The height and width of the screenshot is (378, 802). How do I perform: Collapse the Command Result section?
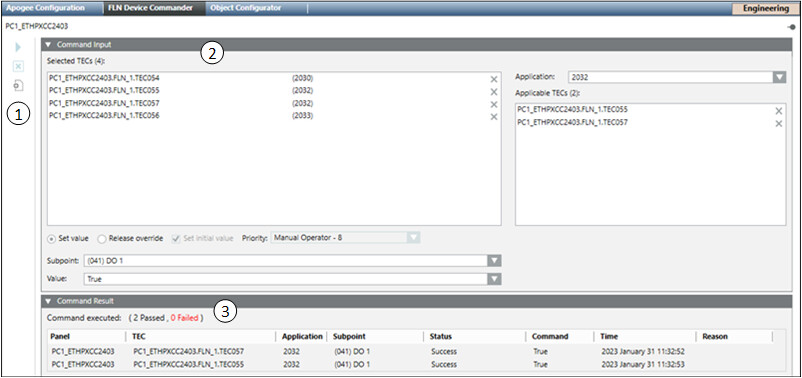coord(48,301)
